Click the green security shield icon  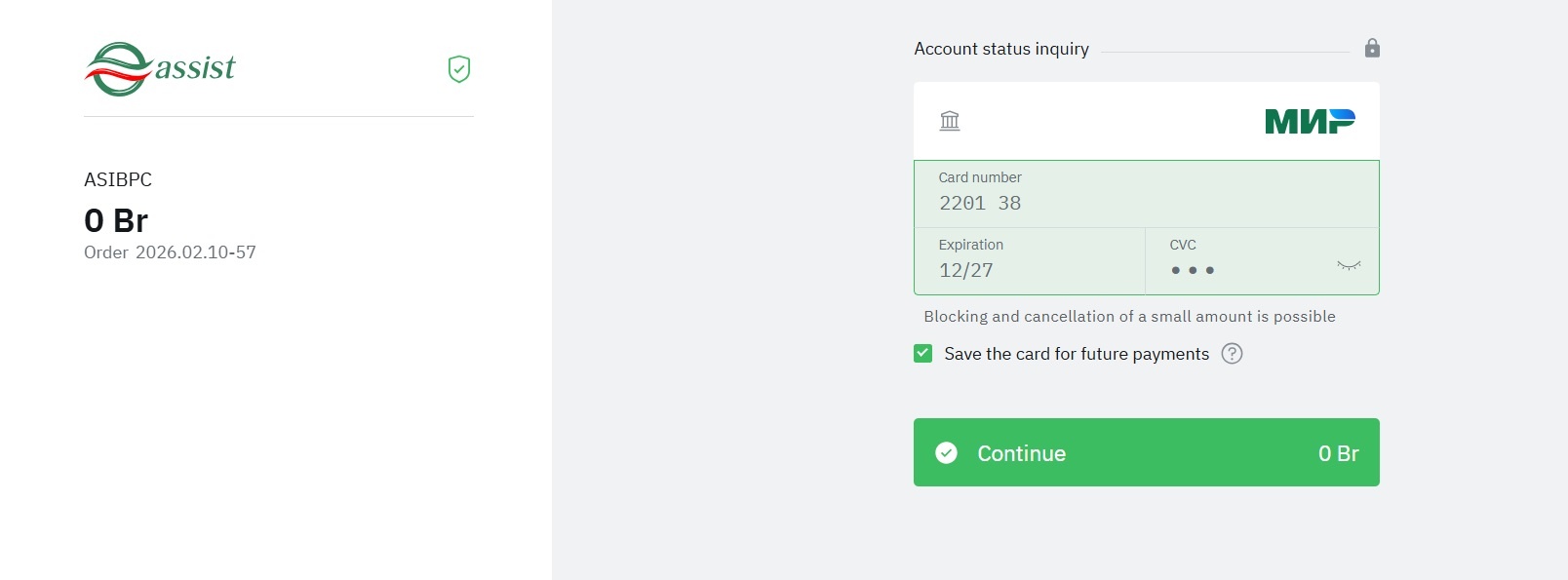click(459, 69)
